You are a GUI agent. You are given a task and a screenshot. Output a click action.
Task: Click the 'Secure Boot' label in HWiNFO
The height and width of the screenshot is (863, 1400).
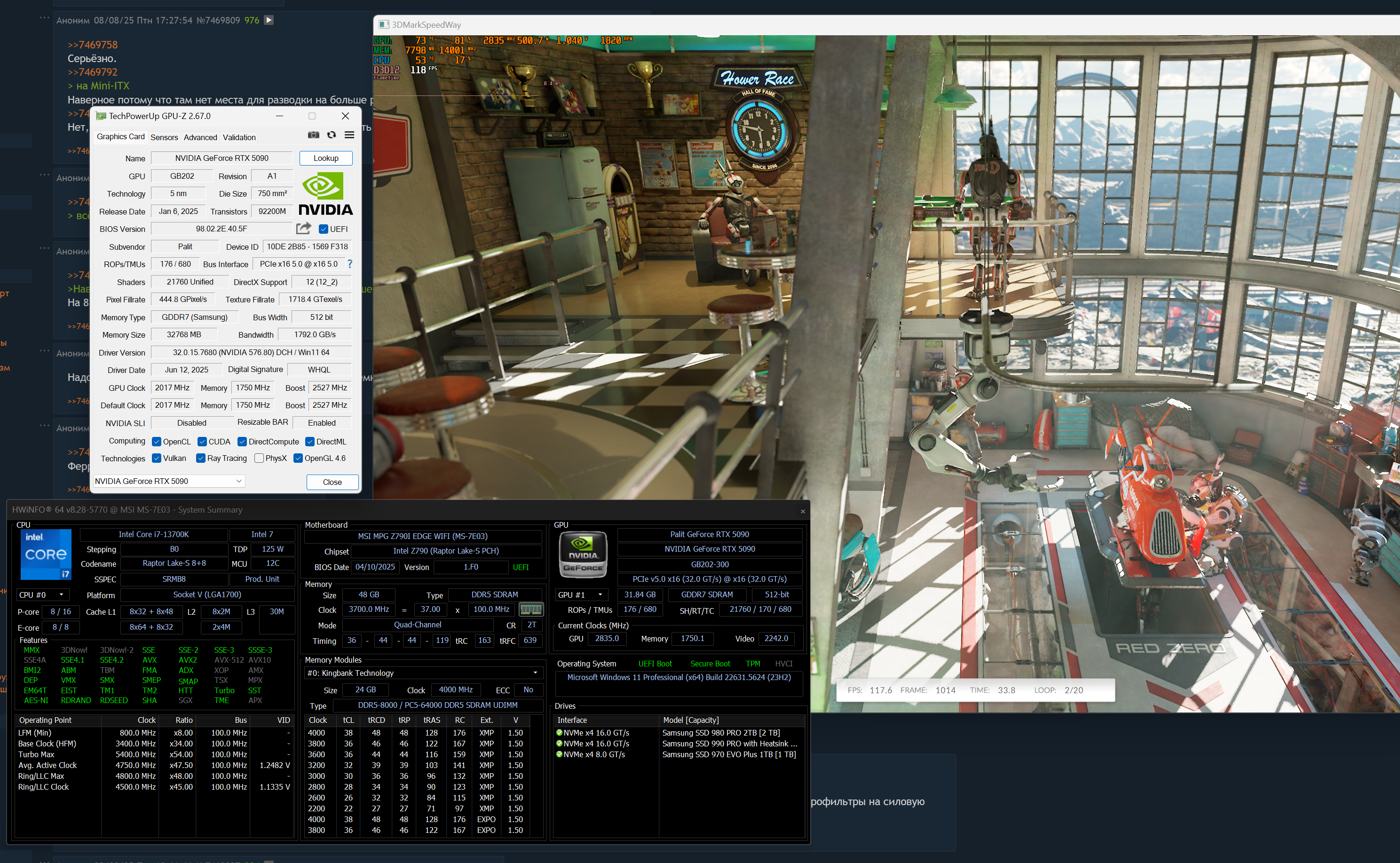[710, 664]
